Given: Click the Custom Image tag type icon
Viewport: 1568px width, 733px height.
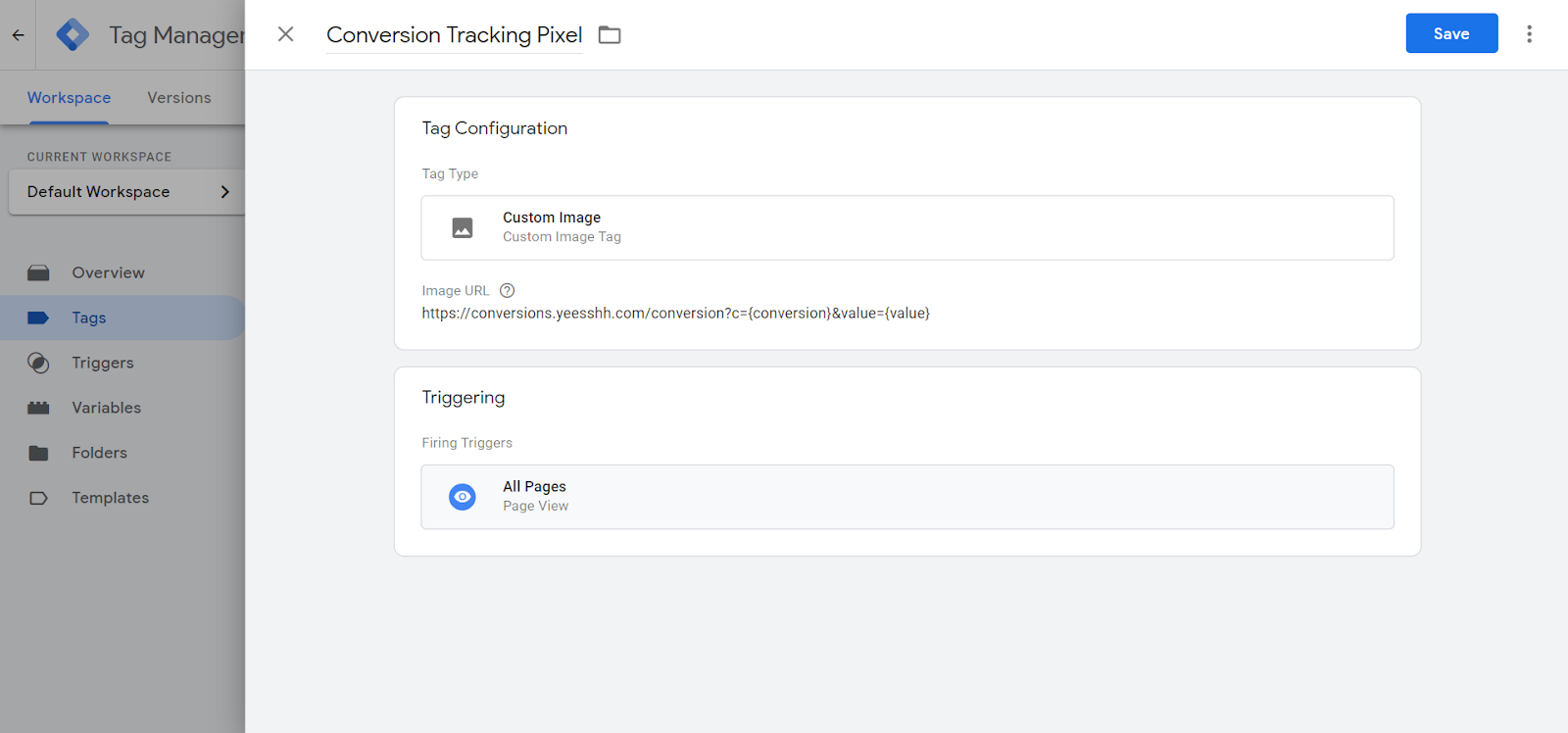Looking at the screenshot, I should (x=463, y=227).
